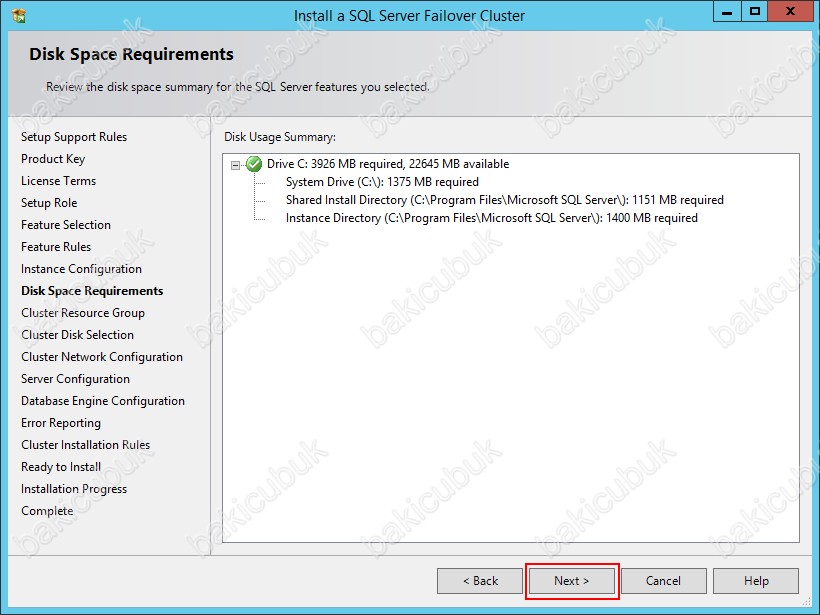Select Installation Progress step
Screen dimensions: 820x615
point(74,488)
